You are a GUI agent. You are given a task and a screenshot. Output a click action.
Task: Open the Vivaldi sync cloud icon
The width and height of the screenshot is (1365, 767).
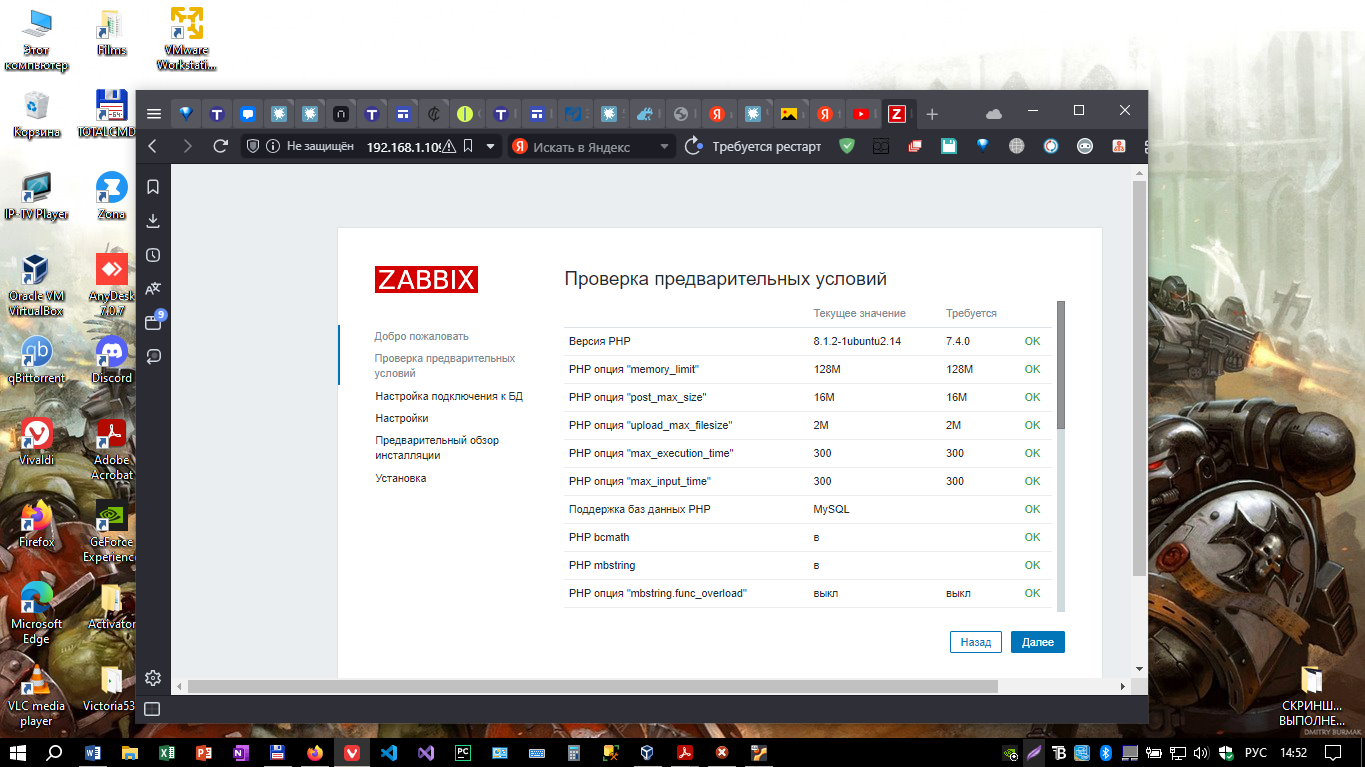993,113
